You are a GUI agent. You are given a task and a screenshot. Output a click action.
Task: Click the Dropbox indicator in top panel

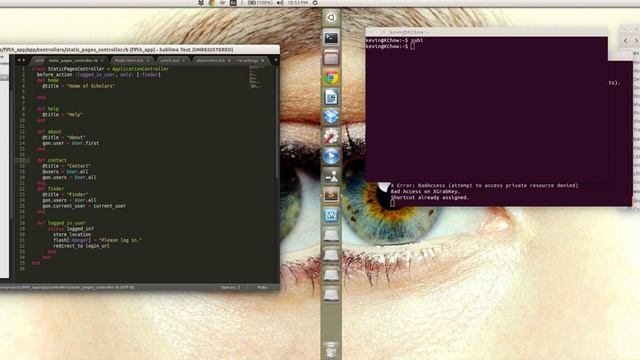201,3
